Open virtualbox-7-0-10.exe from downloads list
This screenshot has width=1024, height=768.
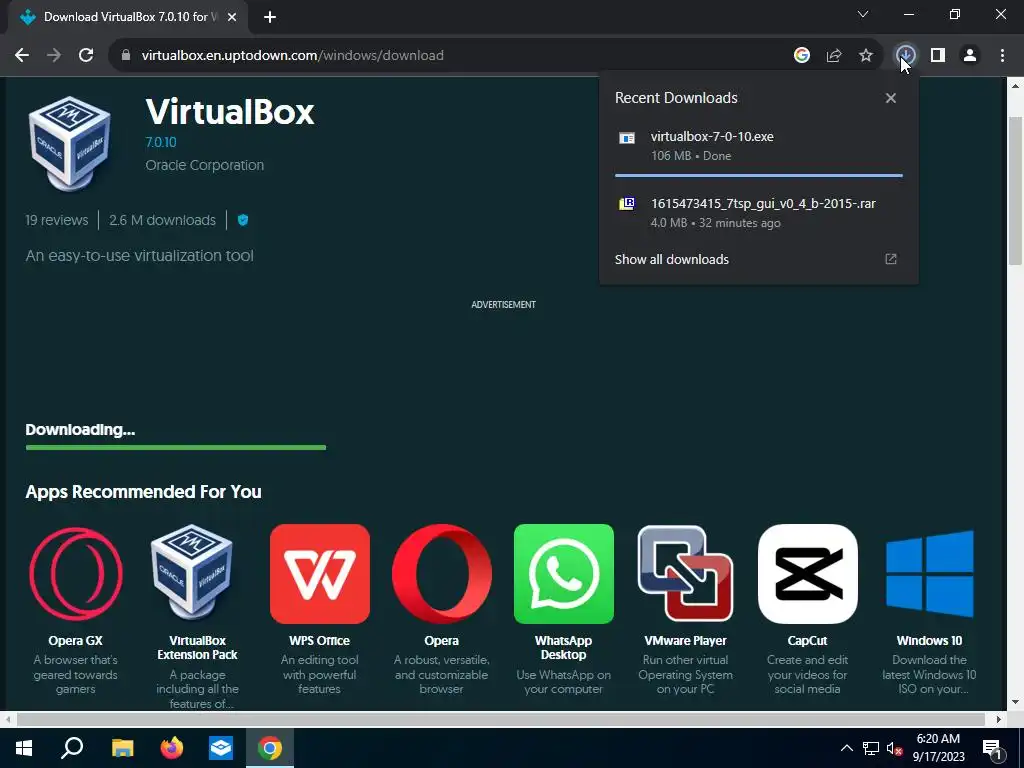click(x=759, y=146)
